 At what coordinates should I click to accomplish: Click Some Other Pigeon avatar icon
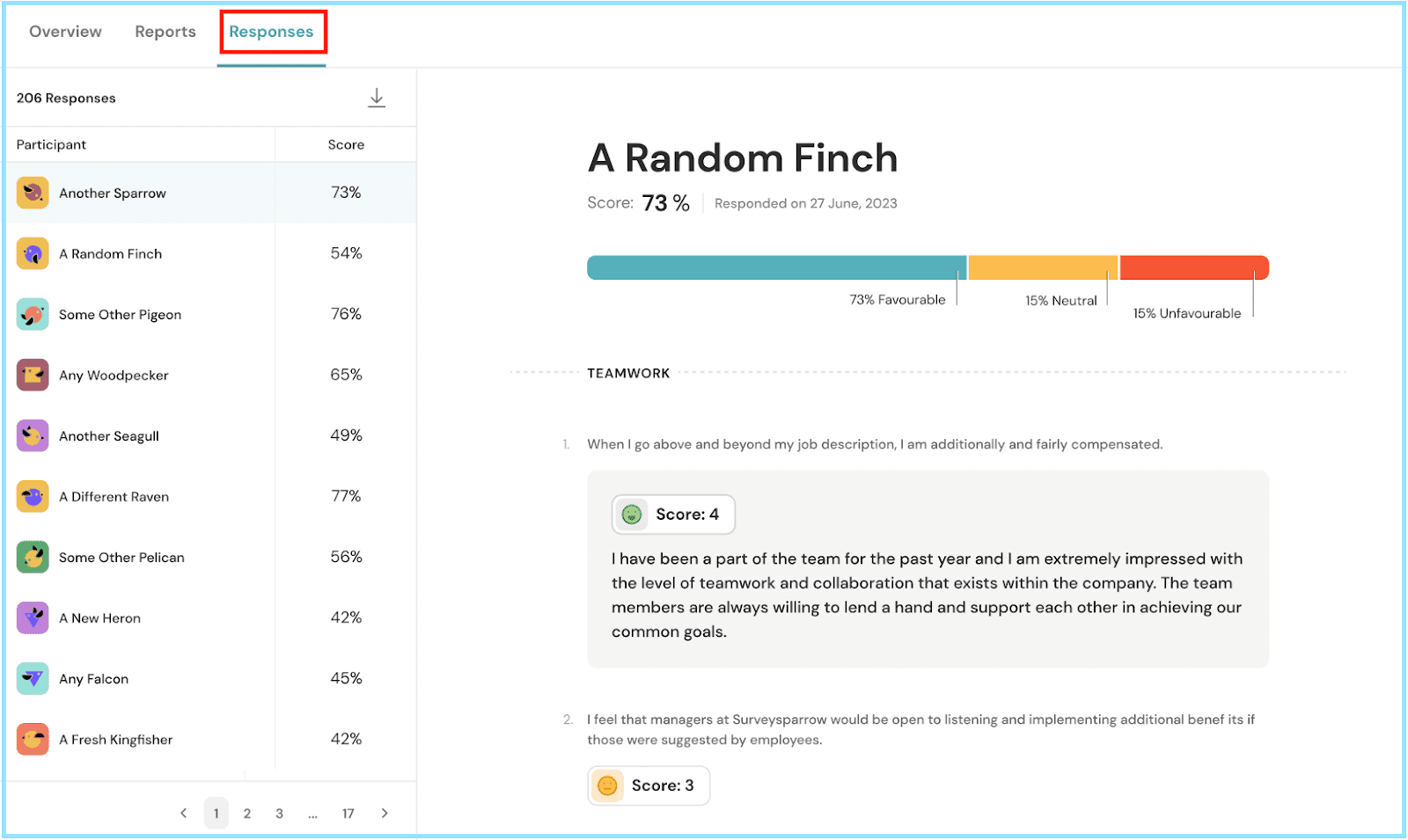coord(33,314)
